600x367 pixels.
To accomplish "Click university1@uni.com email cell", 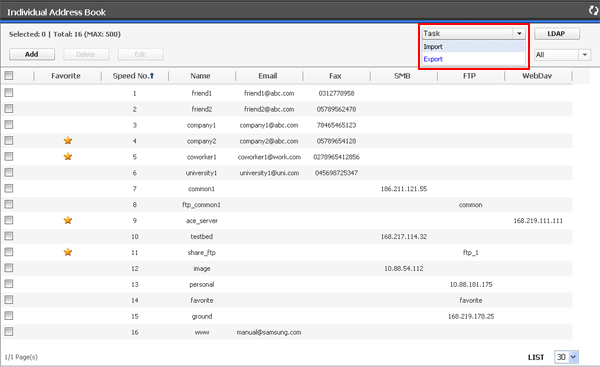I will point(269,173).
